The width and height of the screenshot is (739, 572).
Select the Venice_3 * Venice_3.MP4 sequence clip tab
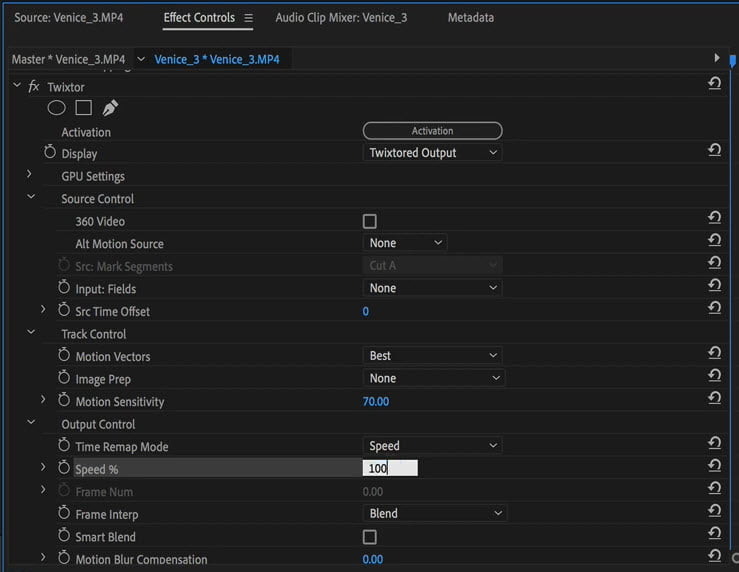point(217,59)
